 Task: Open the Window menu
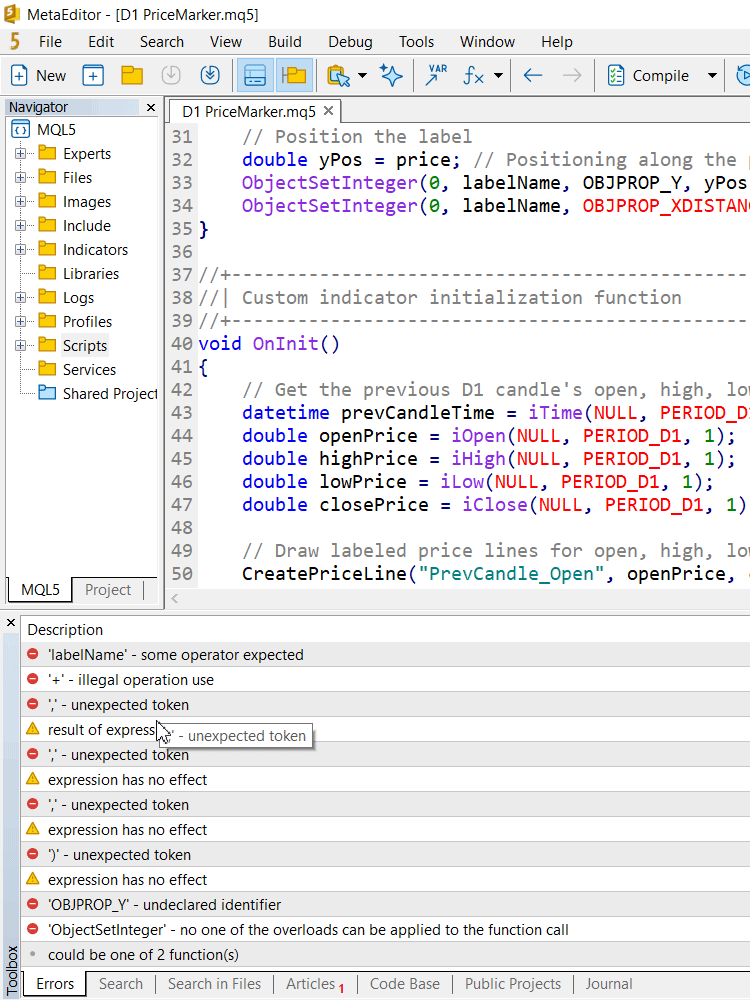(487, 42)
